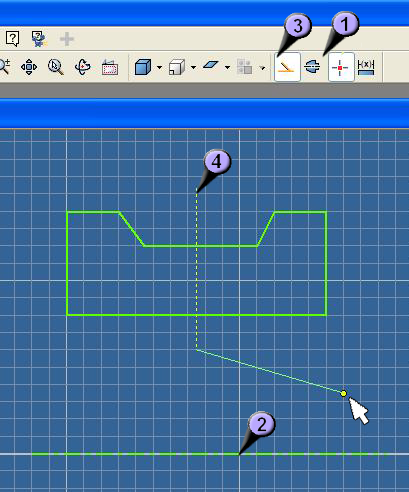This screenshot has height=492, width=409.
Task: Click the blue datum plane icon
Action: click(210, 65)
